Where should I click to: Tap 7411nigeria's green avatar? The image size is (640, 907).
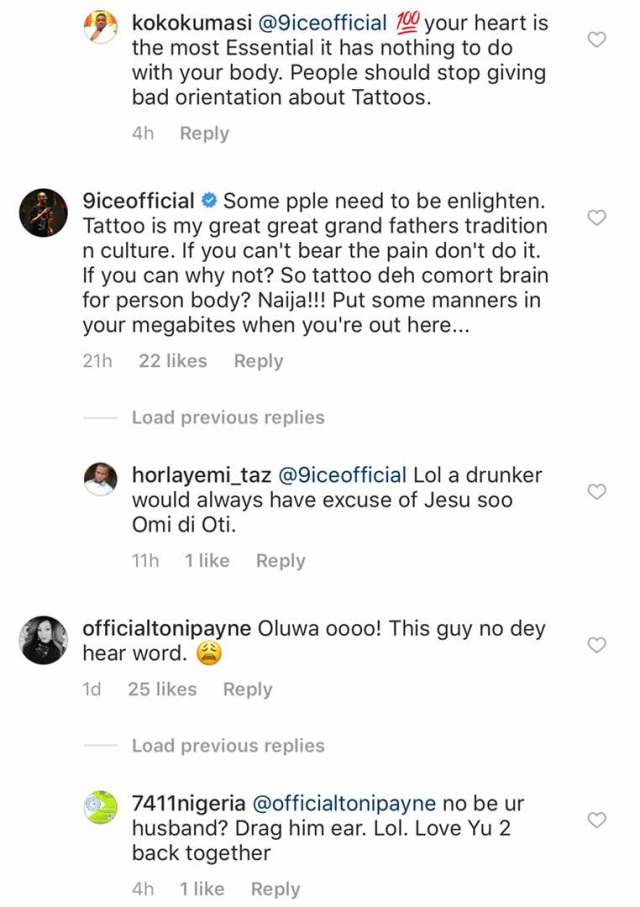click(100, 807)
